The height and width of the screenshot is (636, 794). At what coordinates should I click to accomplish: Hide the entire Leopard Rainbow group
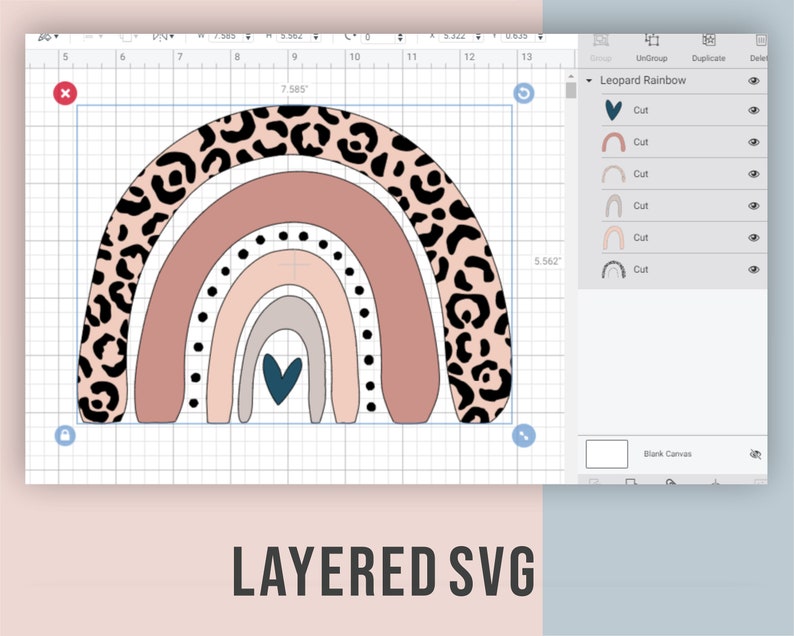point(753,81)
